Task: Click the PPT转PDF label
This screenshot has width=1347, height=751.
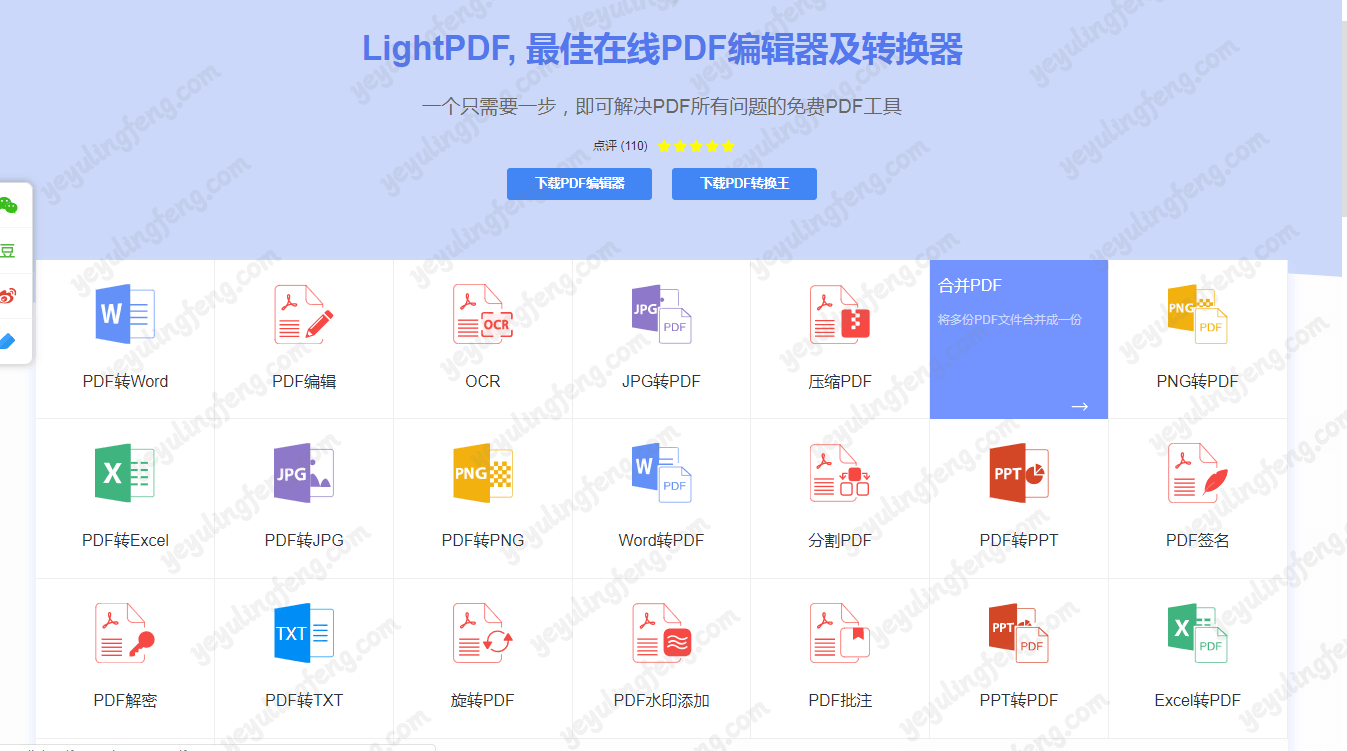Action: point(1019,700)
